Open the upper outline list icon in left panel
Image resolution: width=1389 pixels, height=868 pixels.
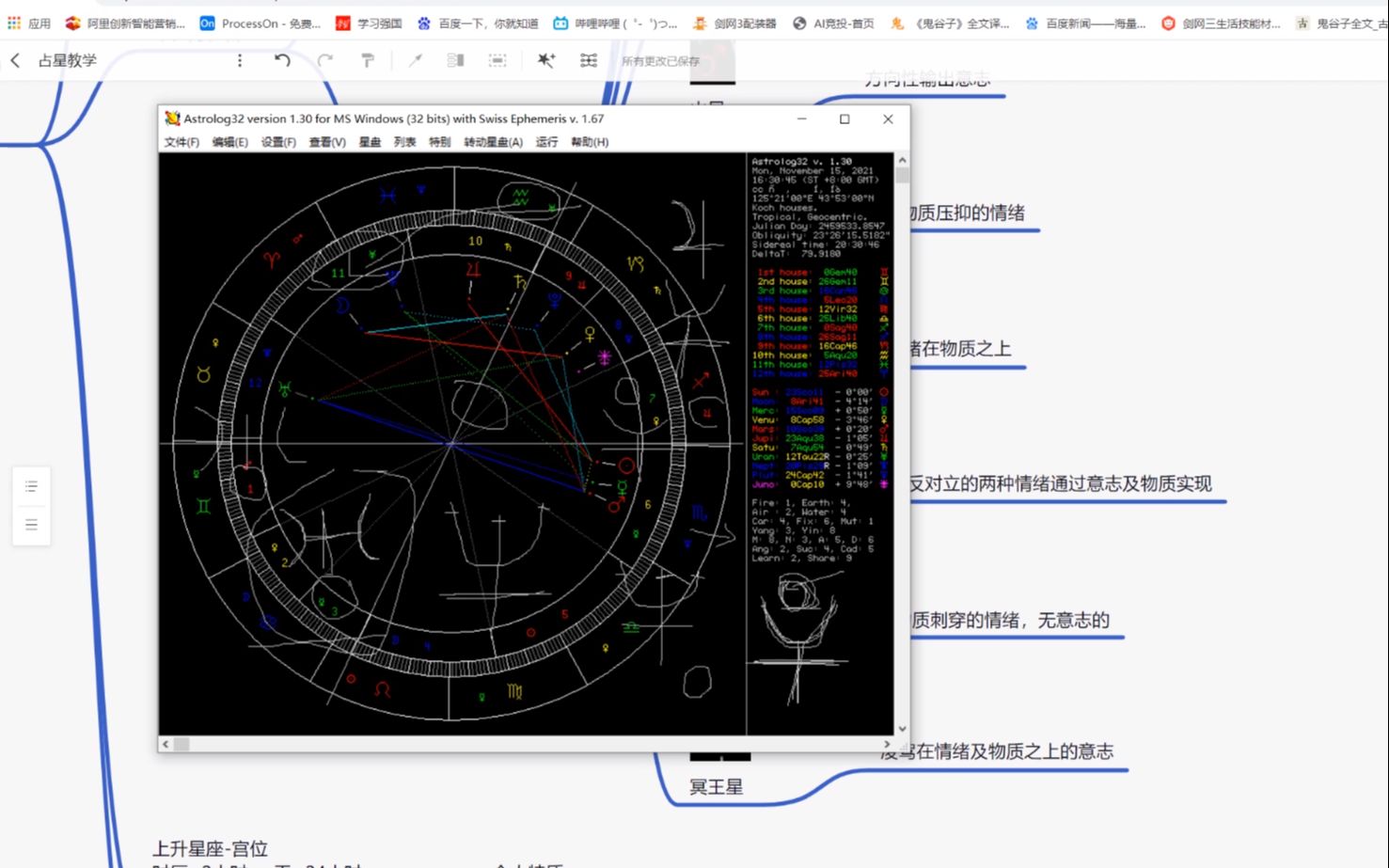click(31, 486)
